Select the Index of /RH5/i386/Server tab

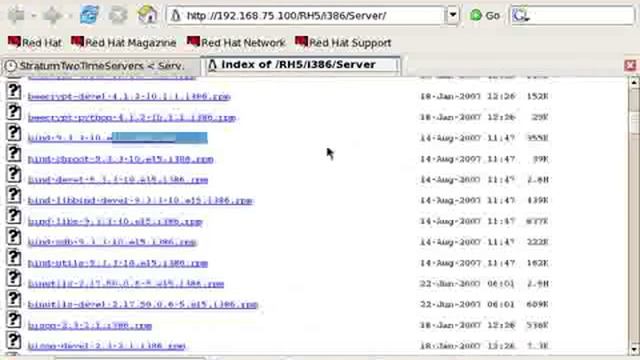coord(302,65)
